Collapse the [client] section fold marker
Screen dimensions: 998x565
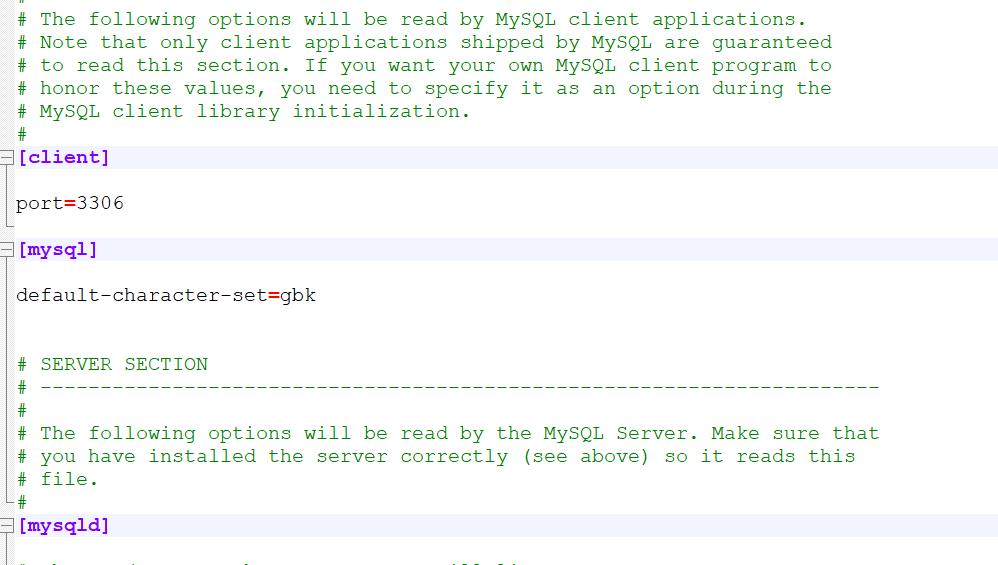pyautogui.click(x=6, y=157)
